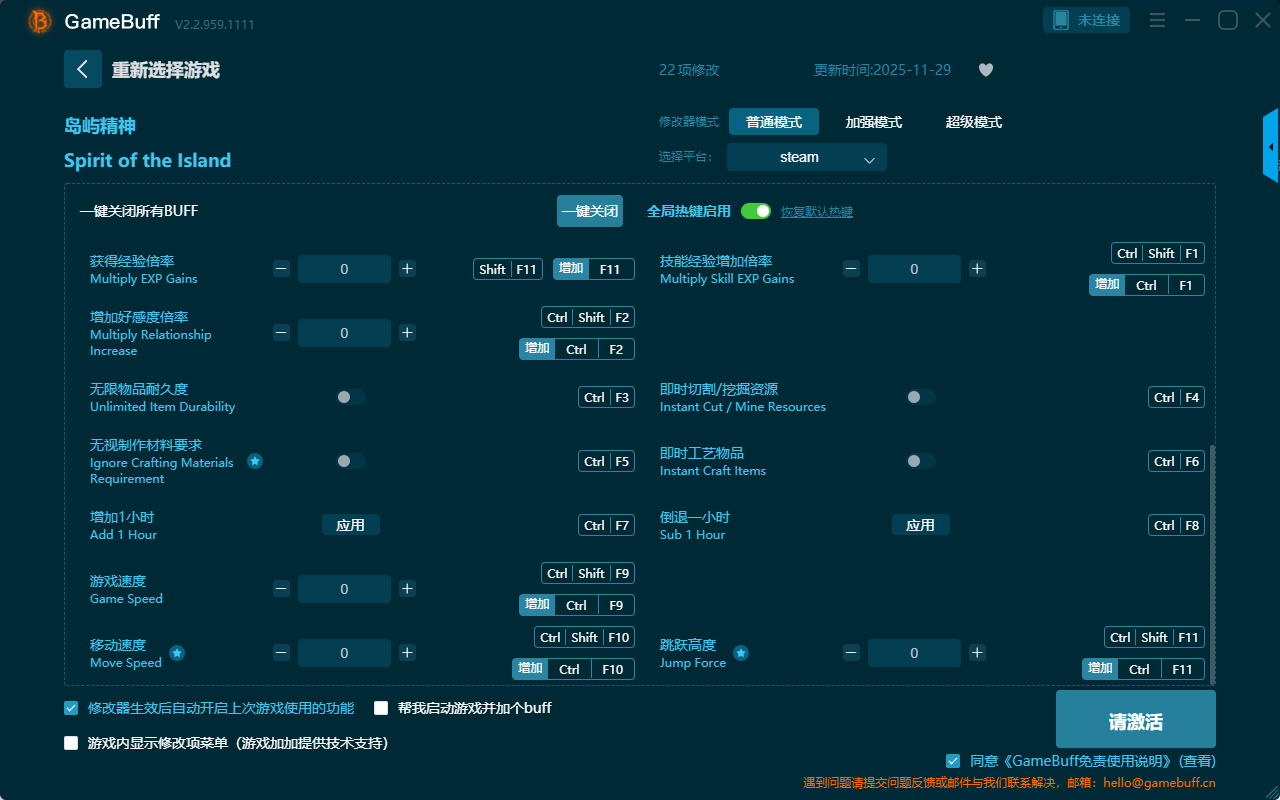This screenshot has width=1280, height=800.
Task: Check the in-game modifier menu checkbox
Action: tap(71, 743)
